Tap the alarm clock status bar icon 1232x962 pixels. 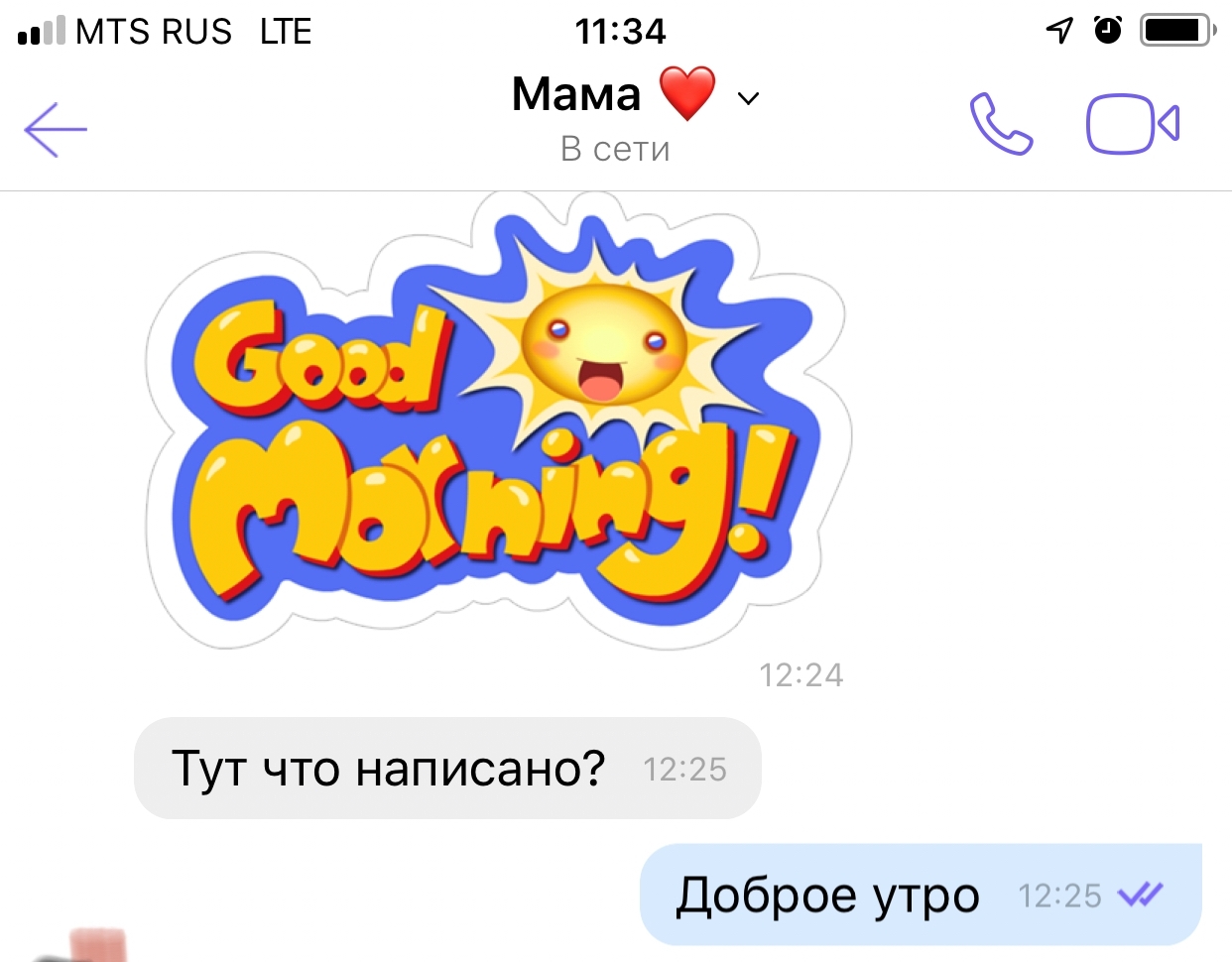[1108, 31]
